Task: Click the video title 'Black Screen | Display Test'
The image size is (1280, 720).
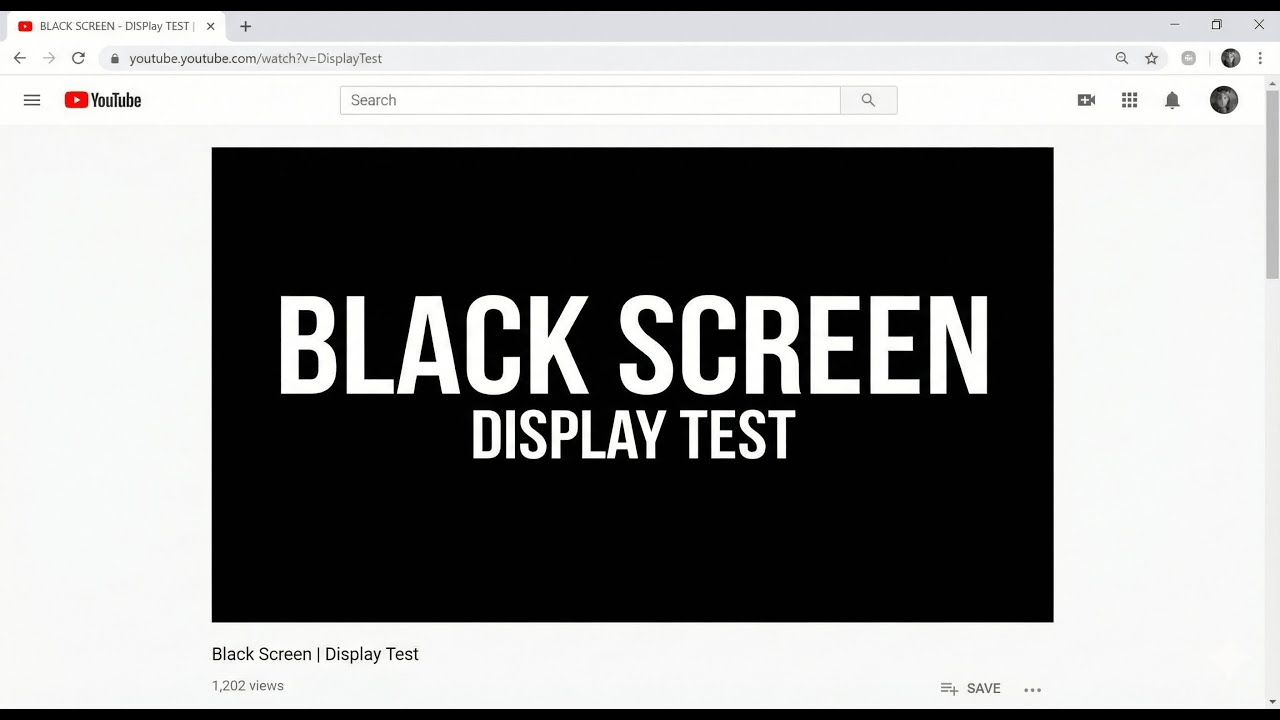Action: point(315,654)
